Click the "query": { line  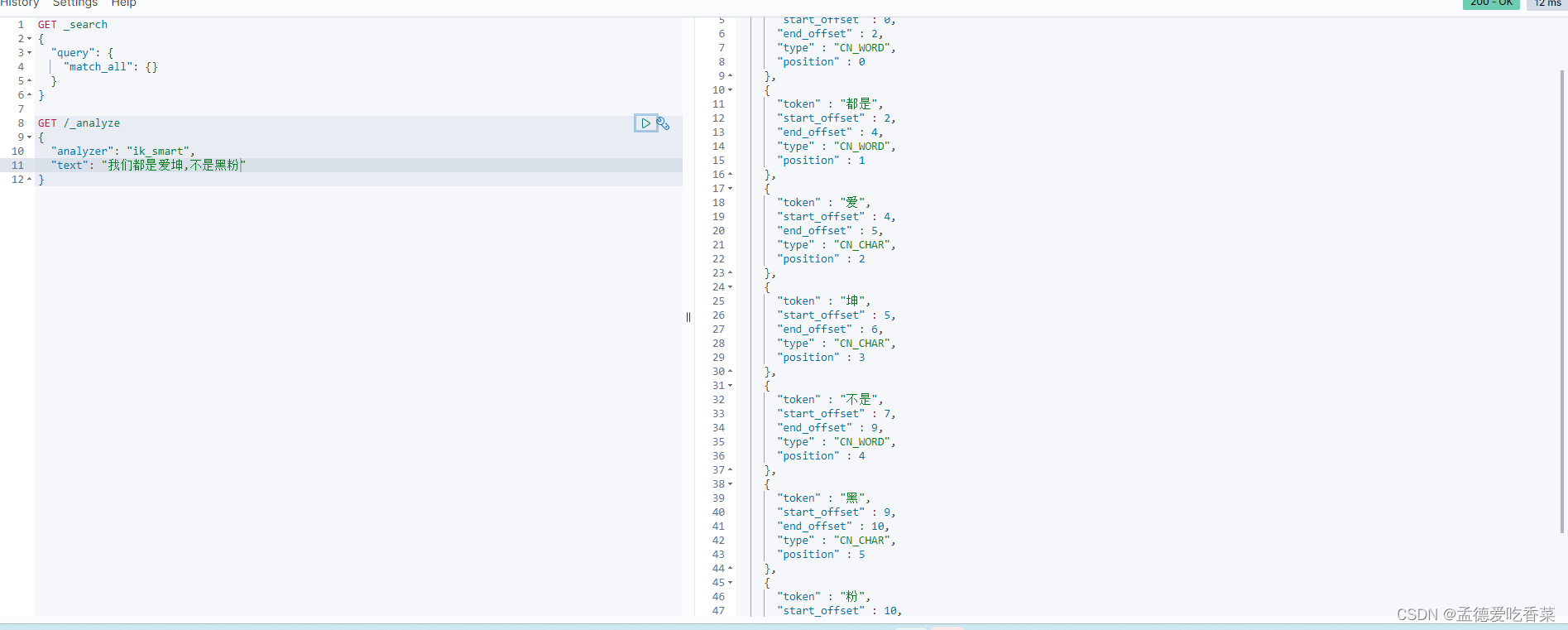[x=82, y=53]
